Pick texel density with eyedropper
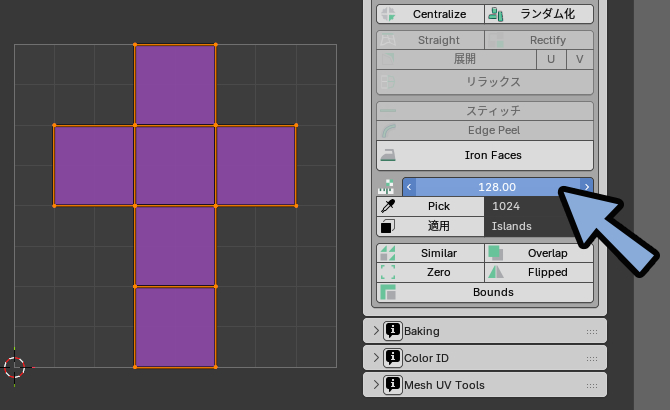The height and width of the screenshot is (410, 670). [430, 206]
